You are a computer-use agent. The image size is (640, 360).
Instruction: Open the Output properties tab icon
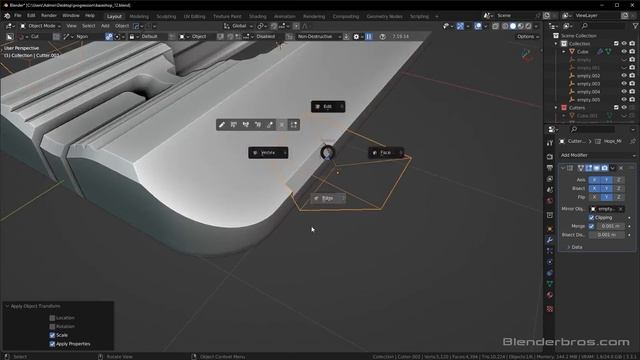[x=550, y=168]
